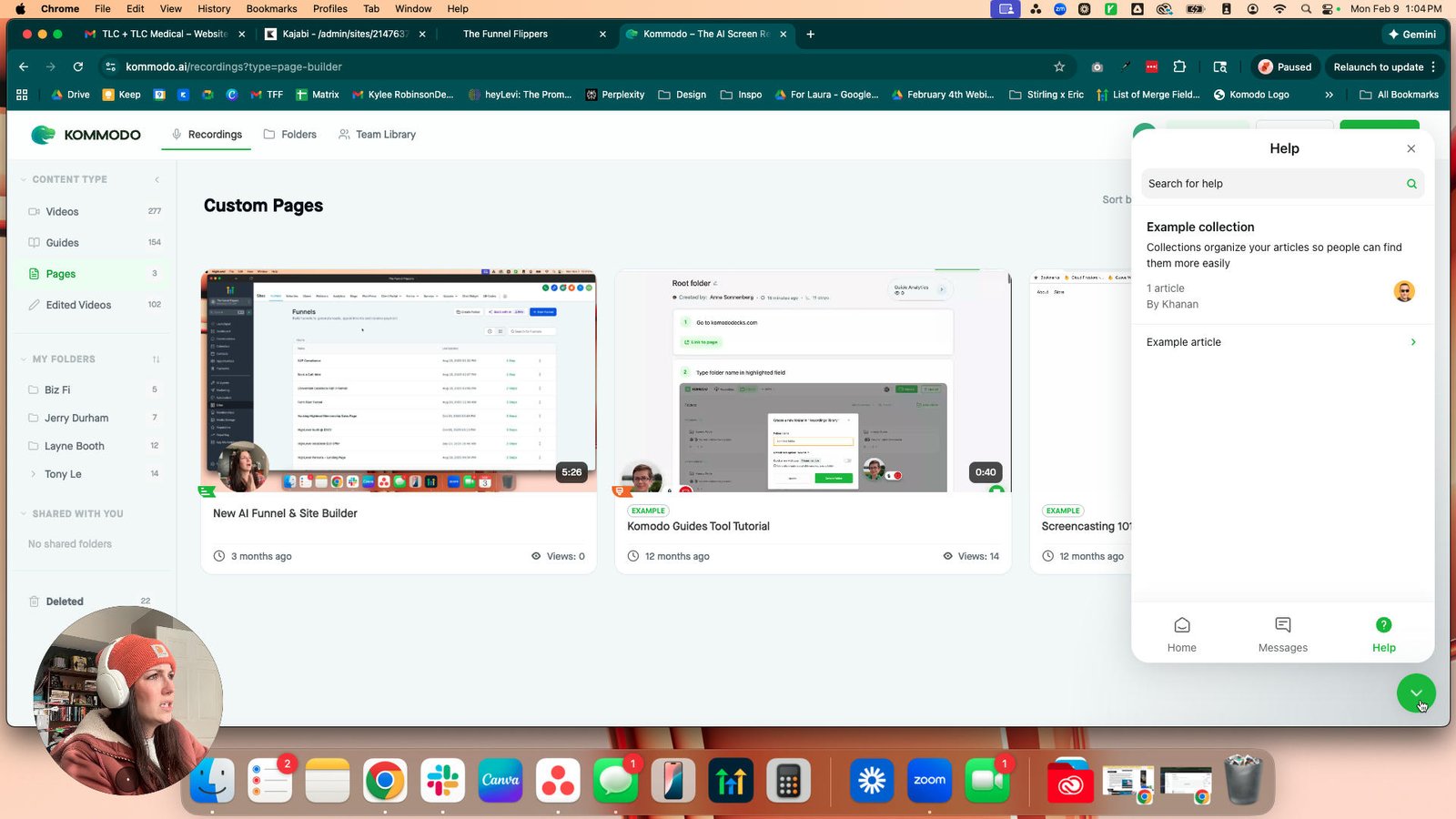
Task: Reload the page
Action: (78, 66)
